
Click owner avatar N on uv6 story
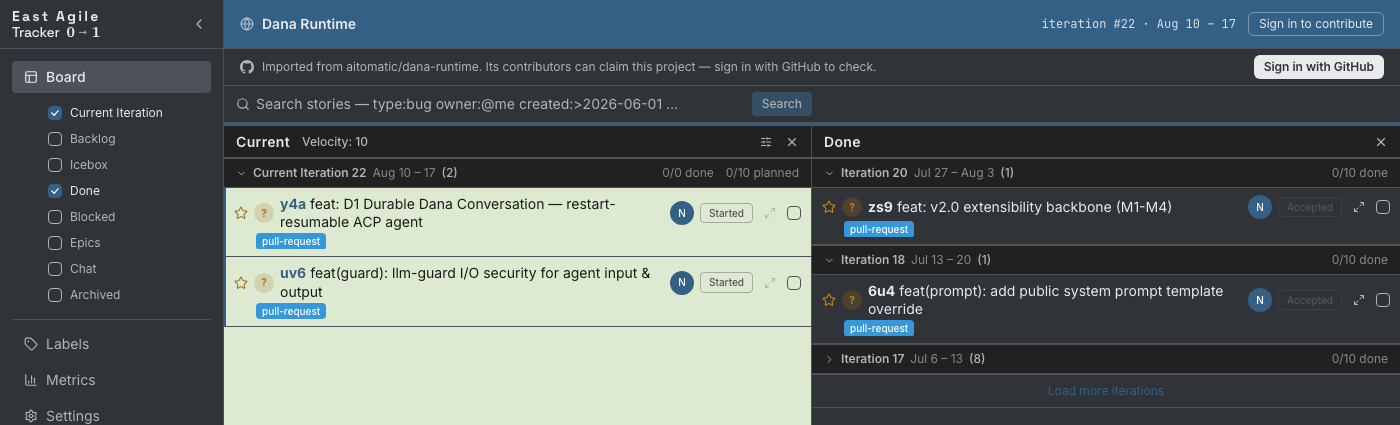(682, 283)
